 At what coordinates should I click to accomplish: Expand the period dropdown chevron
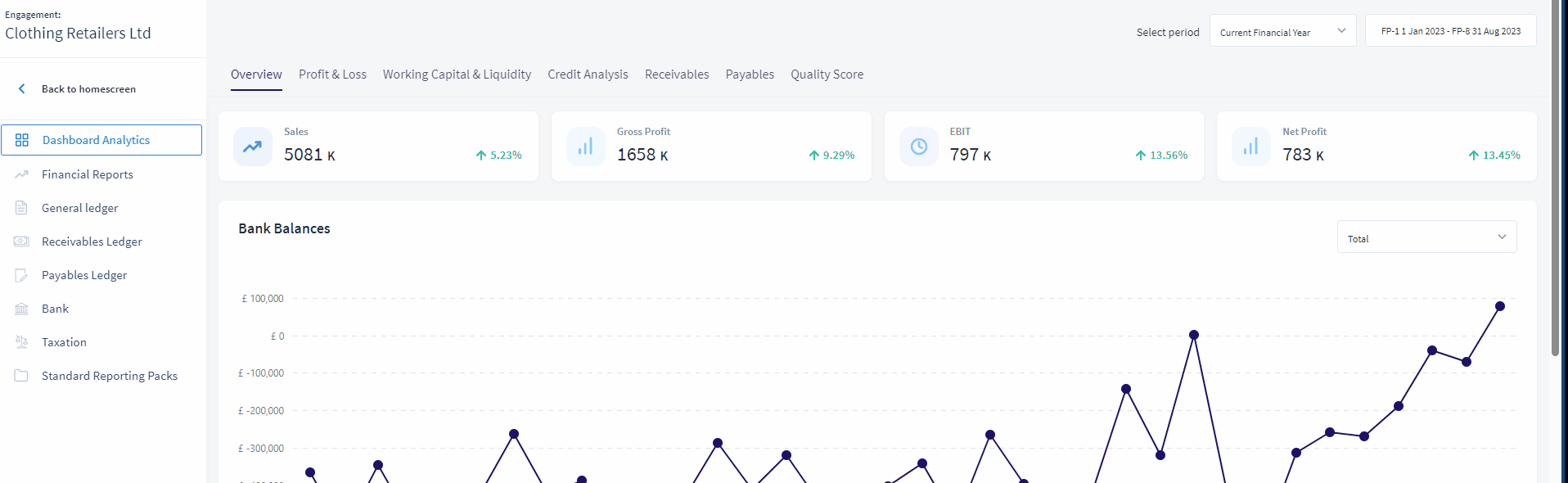1341,31
